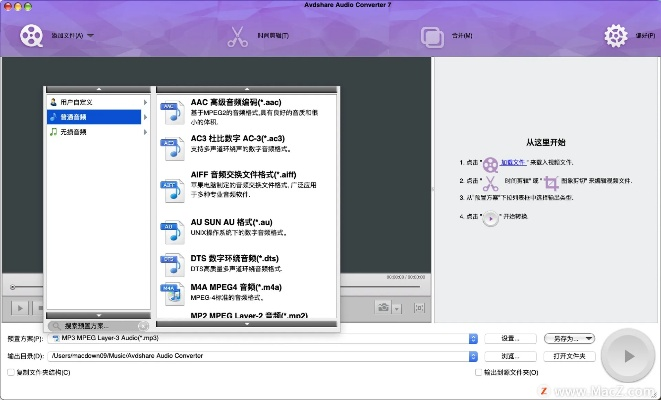Screen dimensions: 661x400
Task: Expand the 用户自定义 submenu arrow
Action: [145, 102]
